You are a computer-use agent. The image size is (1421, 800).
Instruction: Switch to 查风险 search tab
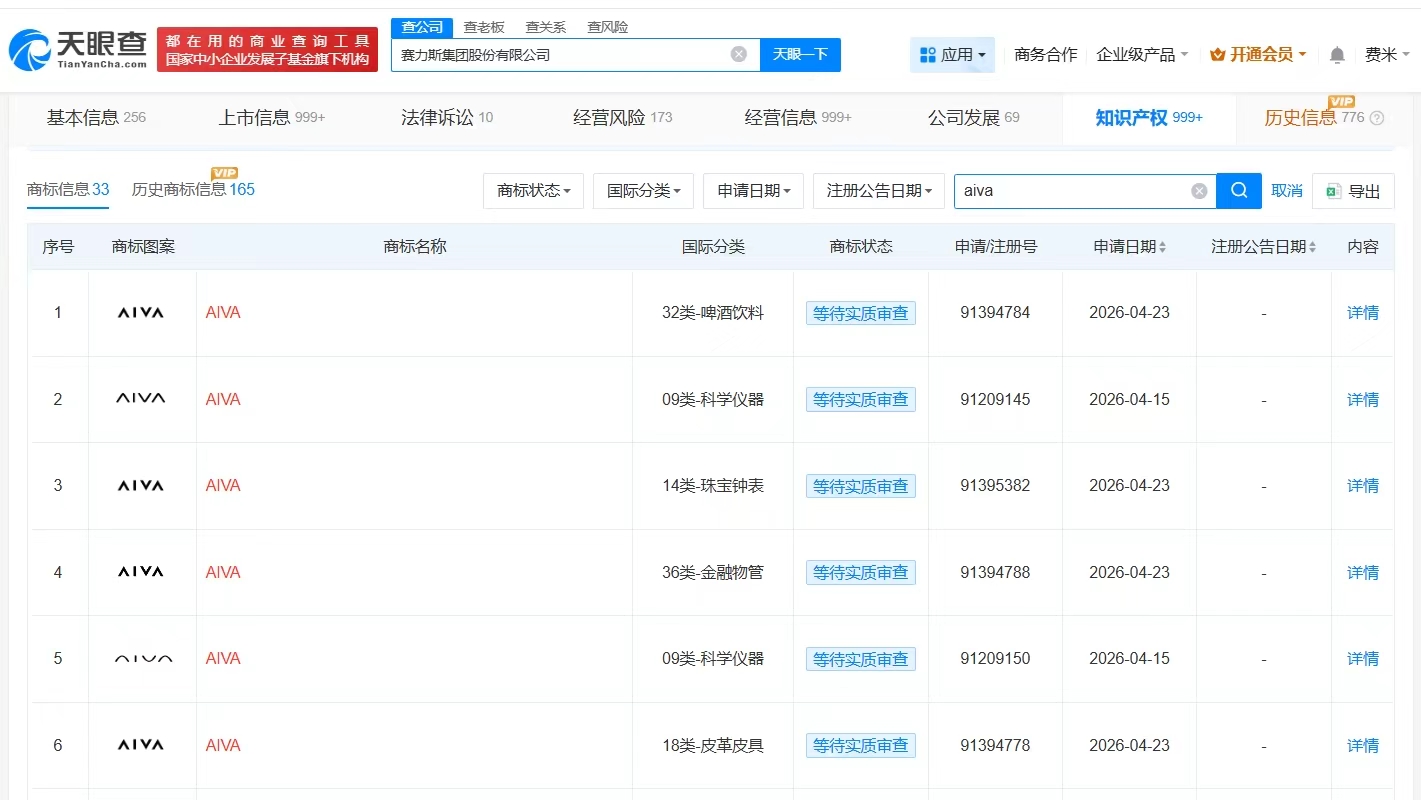click(x=608, y=27)
